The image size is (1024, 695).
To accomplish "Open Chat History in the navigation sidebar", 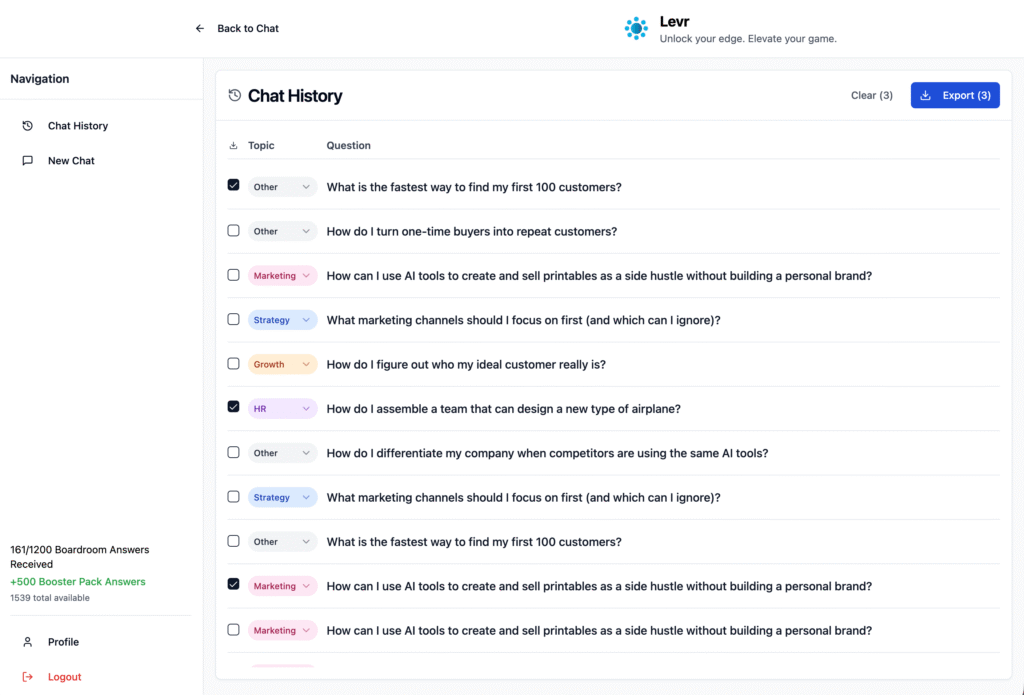I will (77, 126).
